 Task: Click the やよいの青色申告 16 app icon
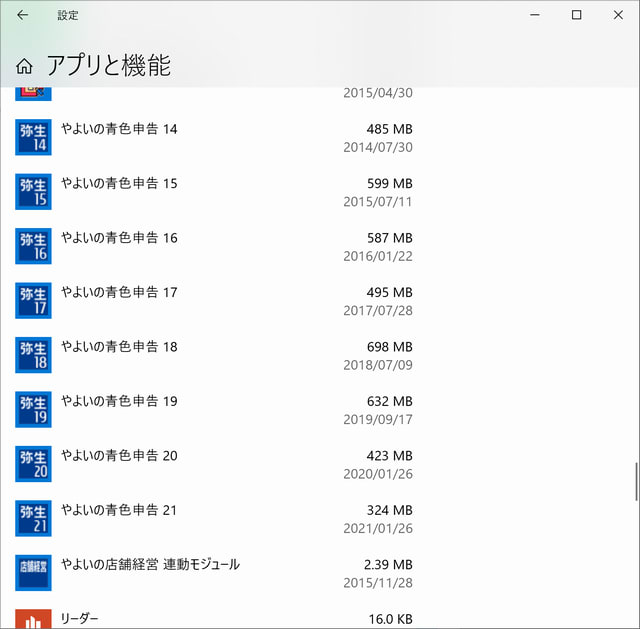pos(33,246)
